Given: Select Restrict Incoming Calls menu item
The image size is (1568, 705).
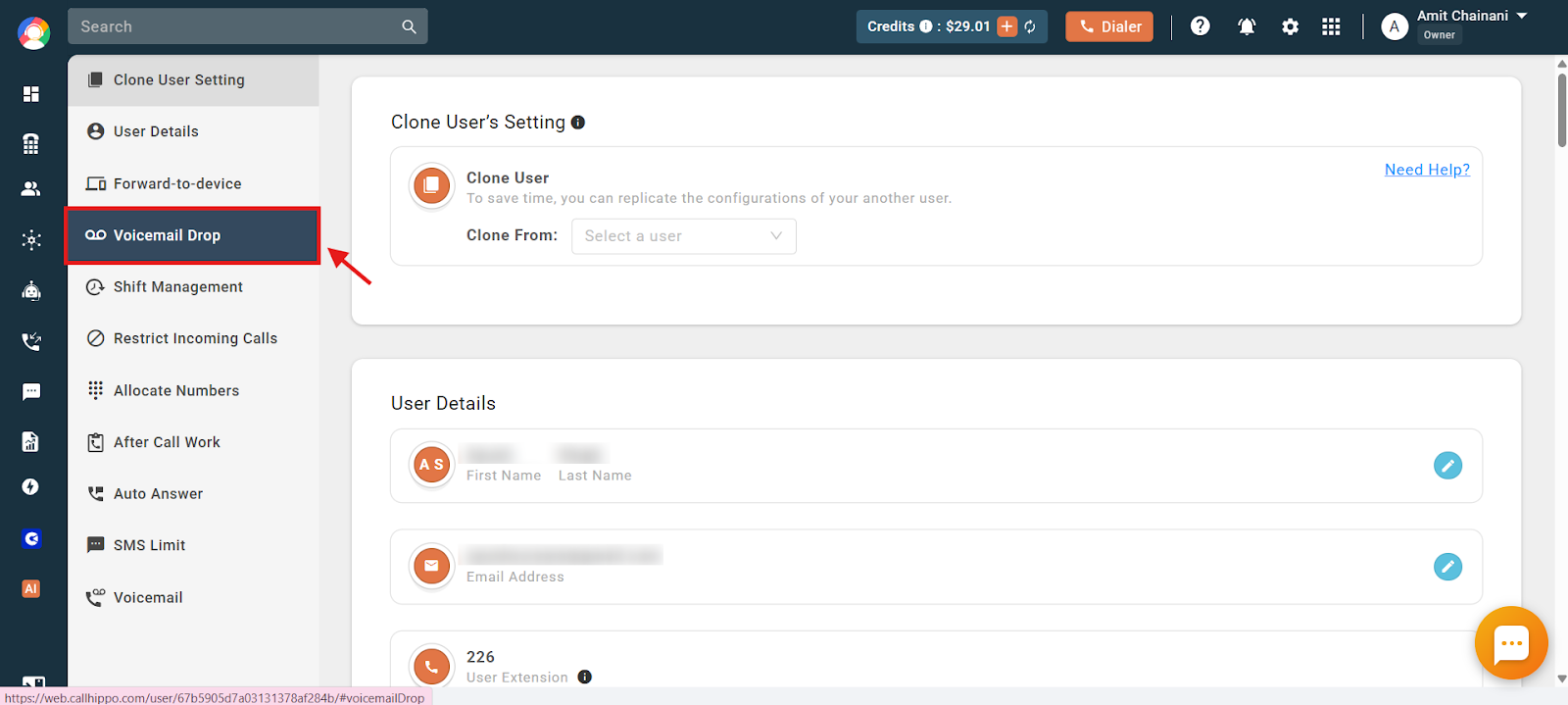Looking at the screenshot, I should [193, 338].
